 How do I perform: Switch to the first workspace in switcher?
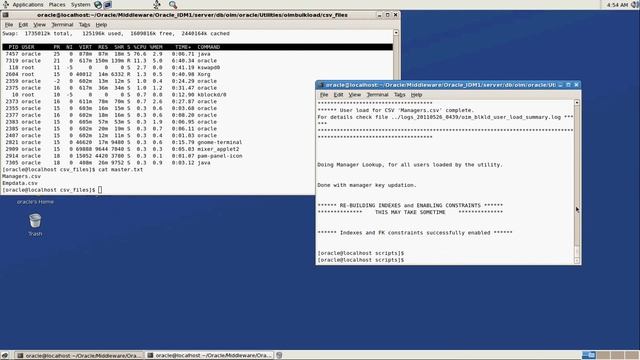point(589,356)
